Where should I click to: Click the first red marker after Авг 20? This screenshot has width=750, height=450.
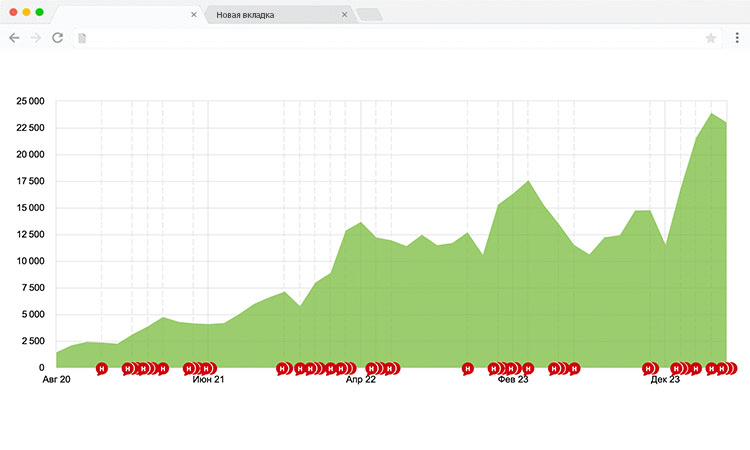pos(101,368)
